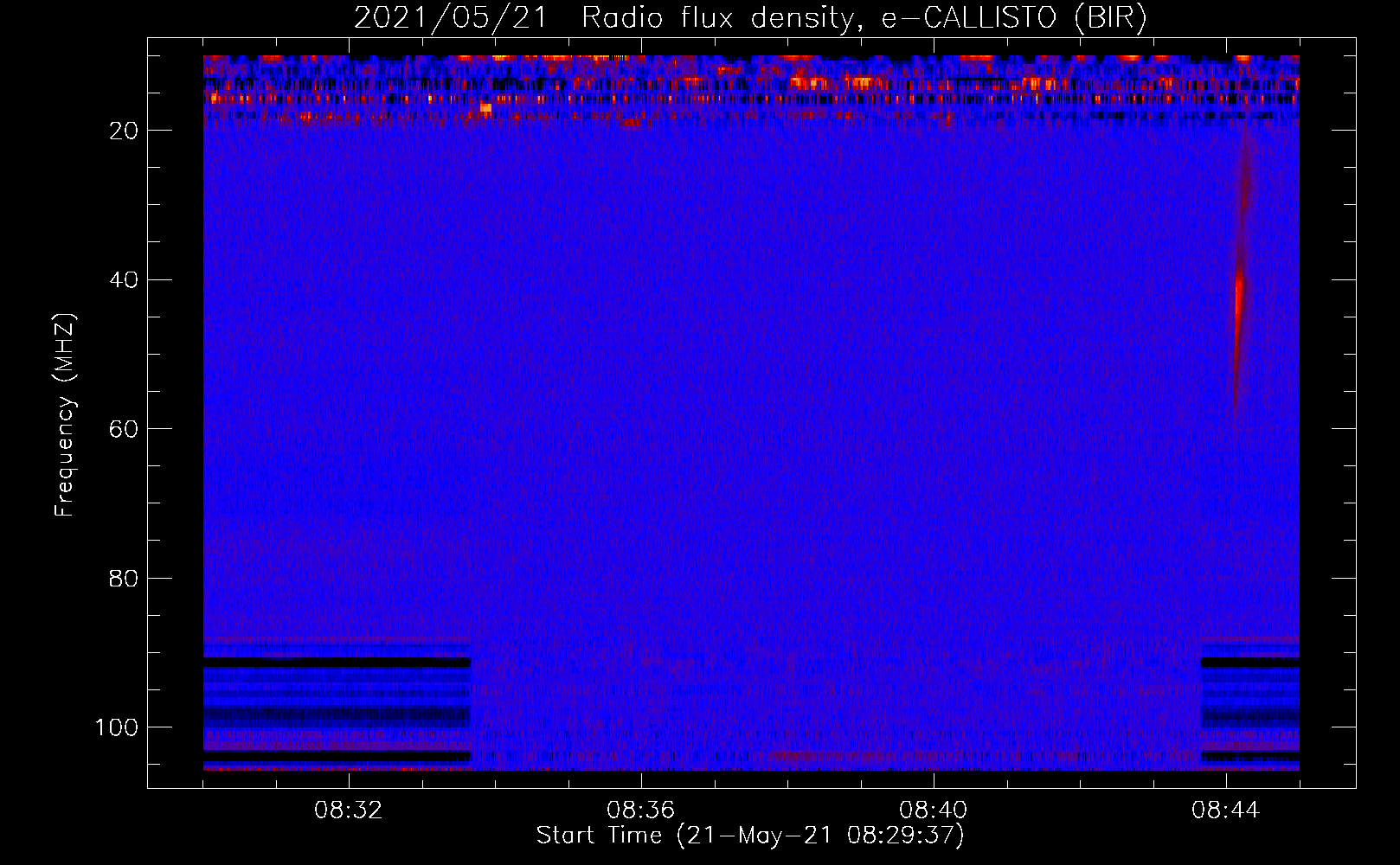Viewport: 1400px width, 865px height.
Task: Click the 80 MHz frequency tick label
Action: [125, 578]
